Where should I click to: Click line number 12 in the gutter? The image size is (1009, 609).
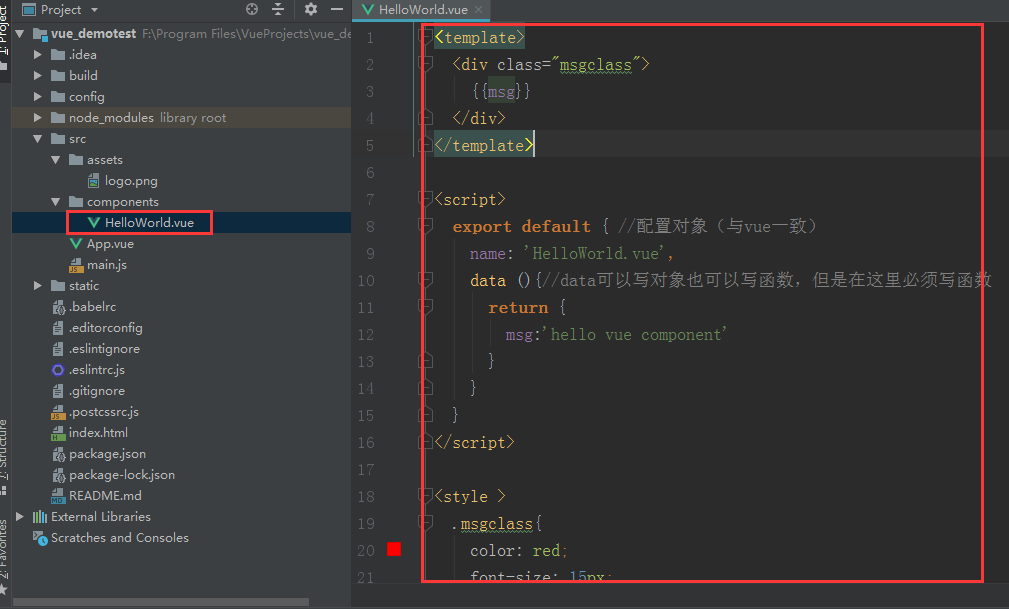366,335
